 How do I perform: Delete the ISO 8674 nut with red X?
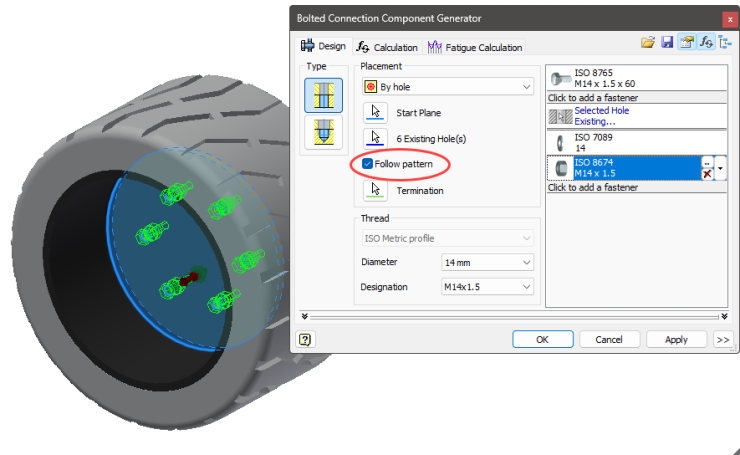tap(707, 175)
